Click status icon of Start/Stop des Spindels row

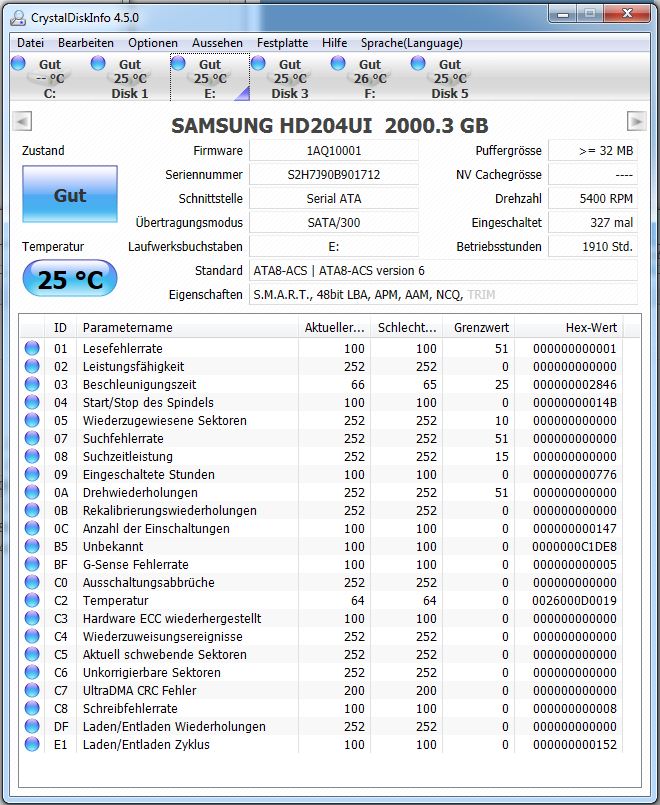point(32,402)
